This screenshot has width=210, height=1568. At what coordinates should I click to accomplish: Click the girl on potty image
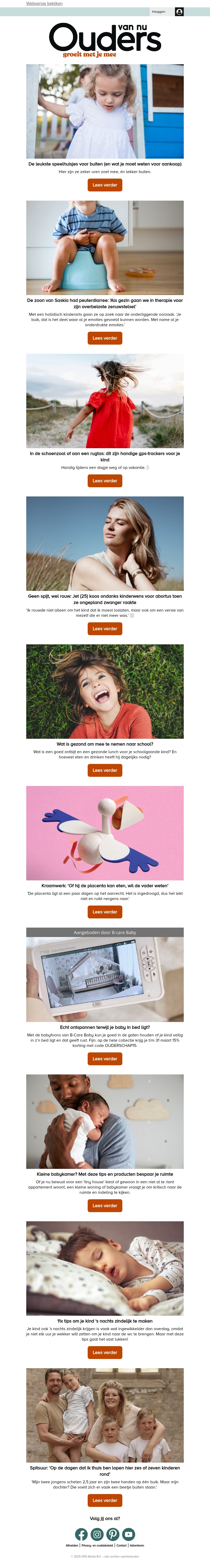tap(105, 248)
